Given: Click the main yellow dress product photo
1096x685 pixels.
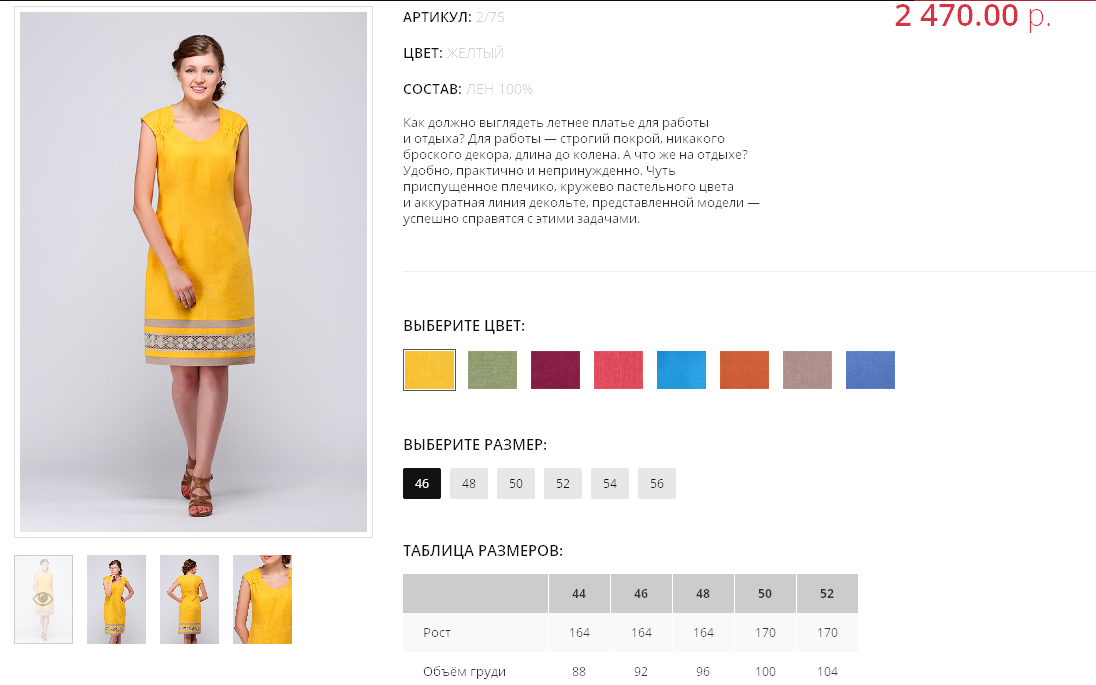Looking at the screenshot, I should click(193, 272).
